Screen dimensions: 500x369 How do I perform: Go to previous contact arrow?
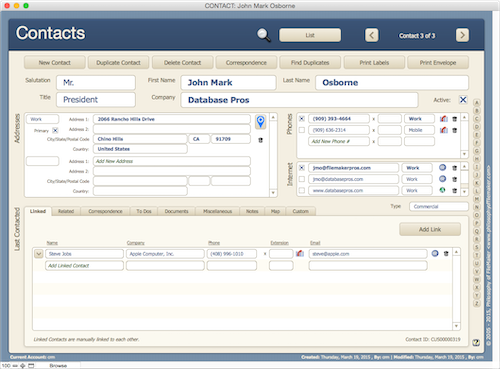(372, 35)
